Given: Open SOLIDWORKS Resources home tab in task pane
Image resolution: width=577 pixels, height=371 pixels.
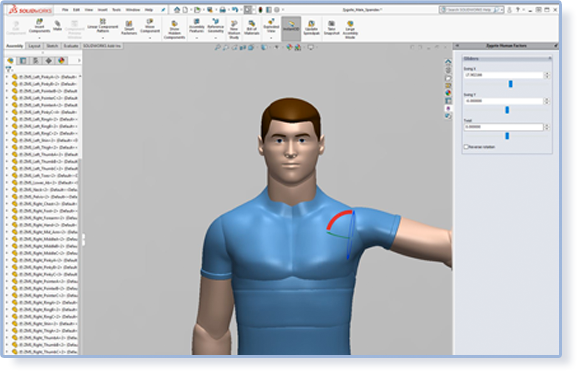Looking at the screenshot, I should pyautogui.click(x=448, y=62).
